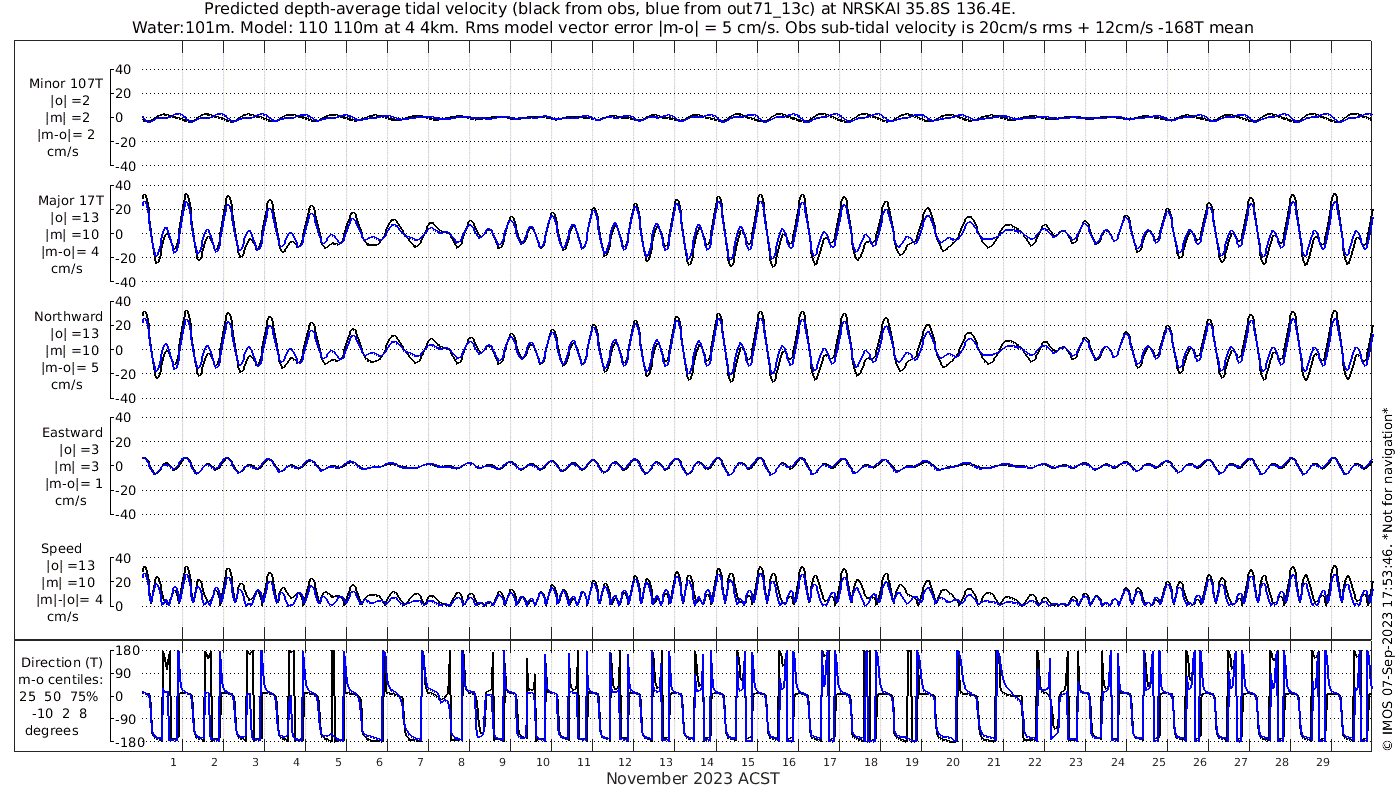Image resolution: width=1400 pixels, height=800 pixels.
Task: Click the "Northward" panel label
Action: point(68,317)
